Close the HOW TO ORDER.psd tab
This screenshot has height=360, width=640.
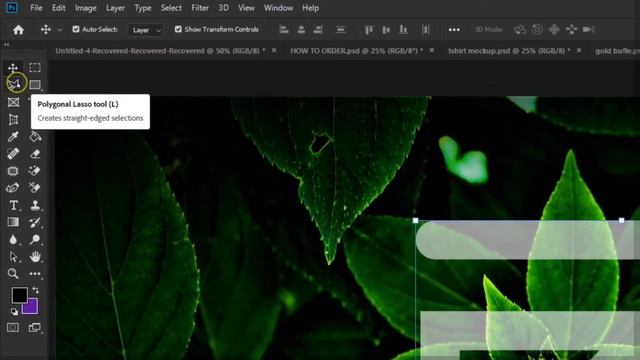pos(431,50)
